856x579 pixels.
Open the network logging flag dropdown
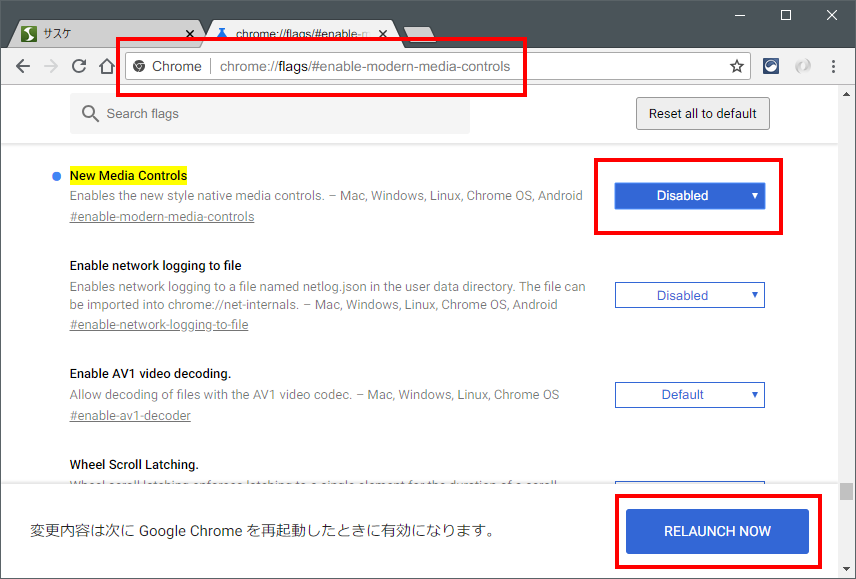coord(689,295)
